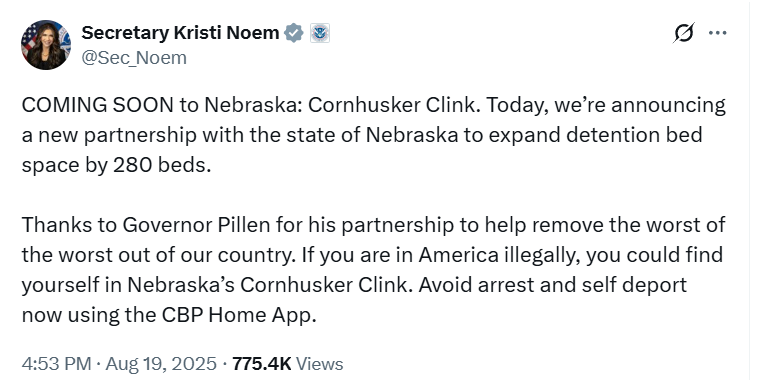Open the Grok explain-this-post icon
The image size is (758, 382).
[684, 33]
